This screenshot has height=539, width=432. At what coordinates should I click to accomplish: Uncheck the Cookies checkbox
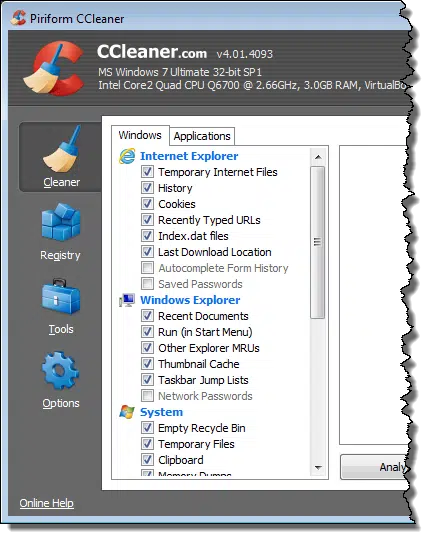147,204
